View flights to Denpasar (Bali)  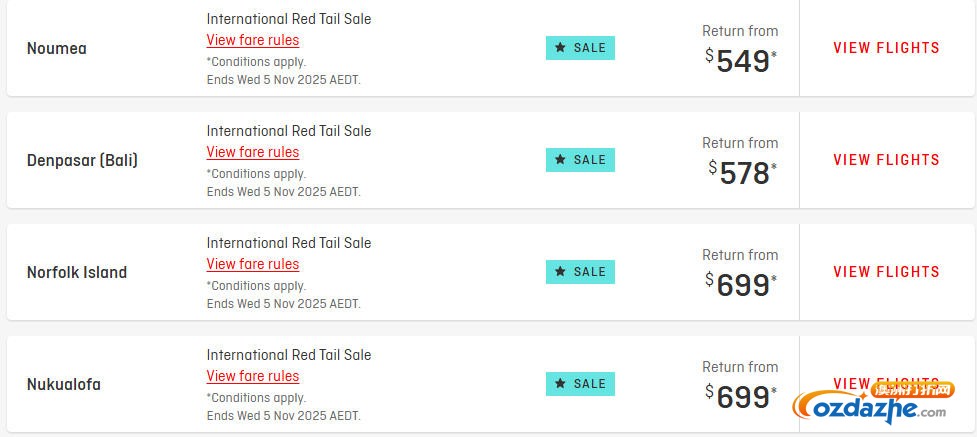point(886,160)
